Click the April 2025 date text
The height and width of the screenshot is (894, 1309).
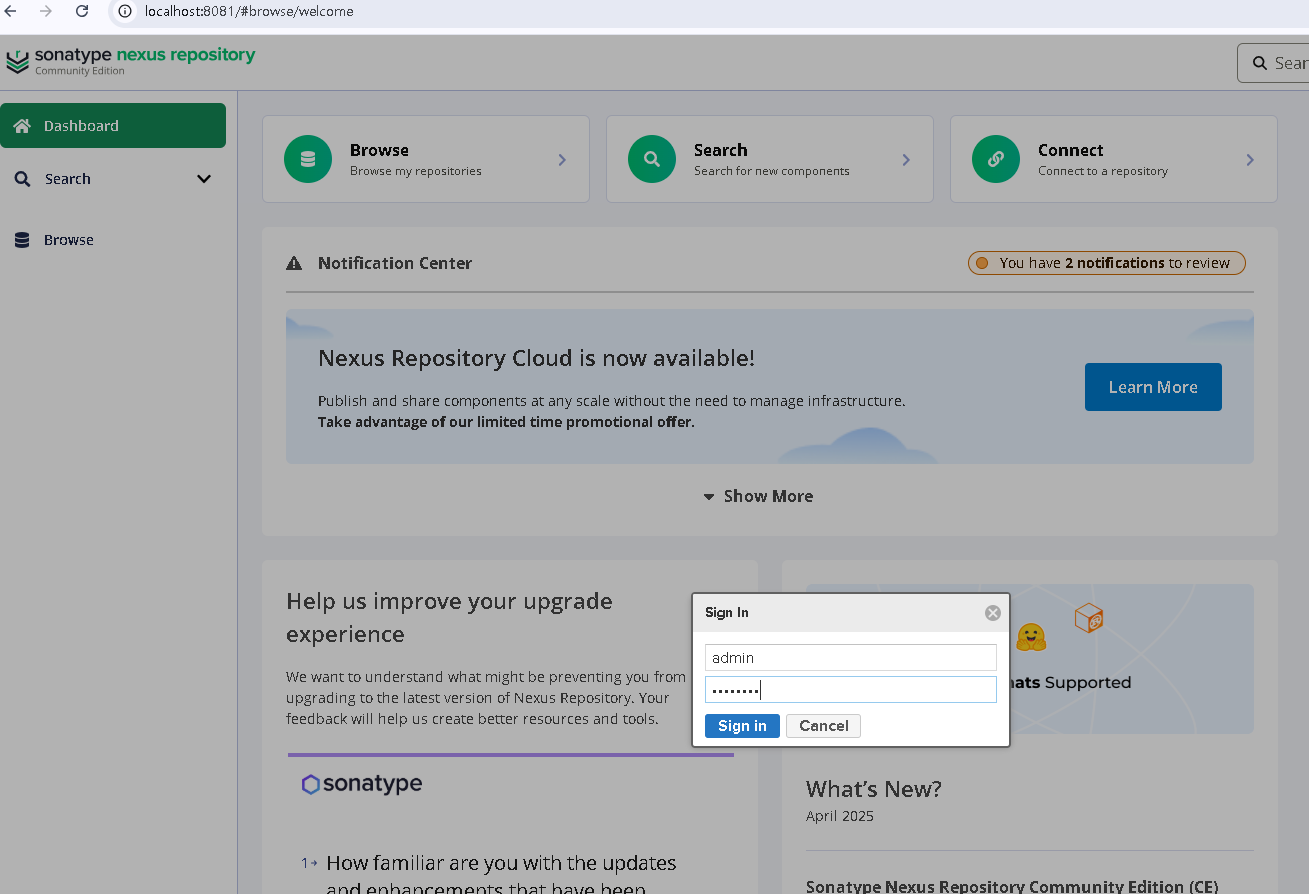(840, 816)
